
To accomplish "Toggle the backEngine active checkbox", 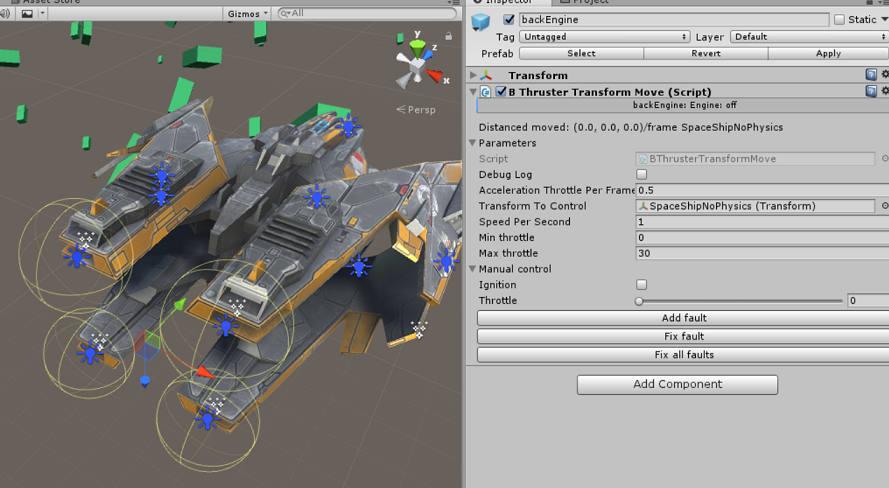I will point(509,19).
